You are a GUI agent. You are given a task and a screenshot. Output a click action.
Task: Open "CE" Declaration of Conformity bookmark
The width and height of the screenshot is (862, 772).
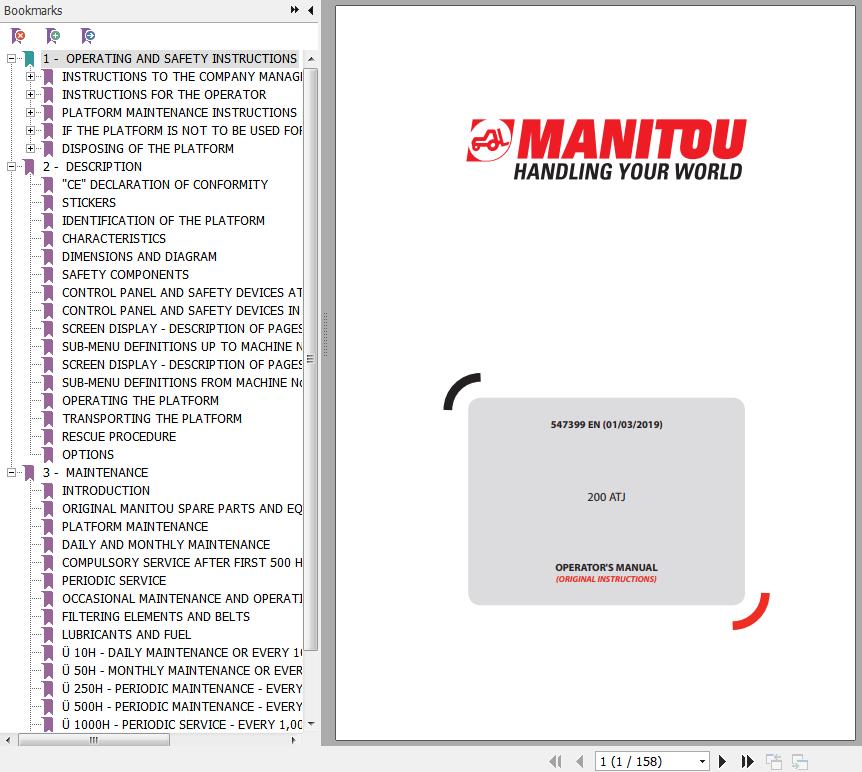pos(165,185)
